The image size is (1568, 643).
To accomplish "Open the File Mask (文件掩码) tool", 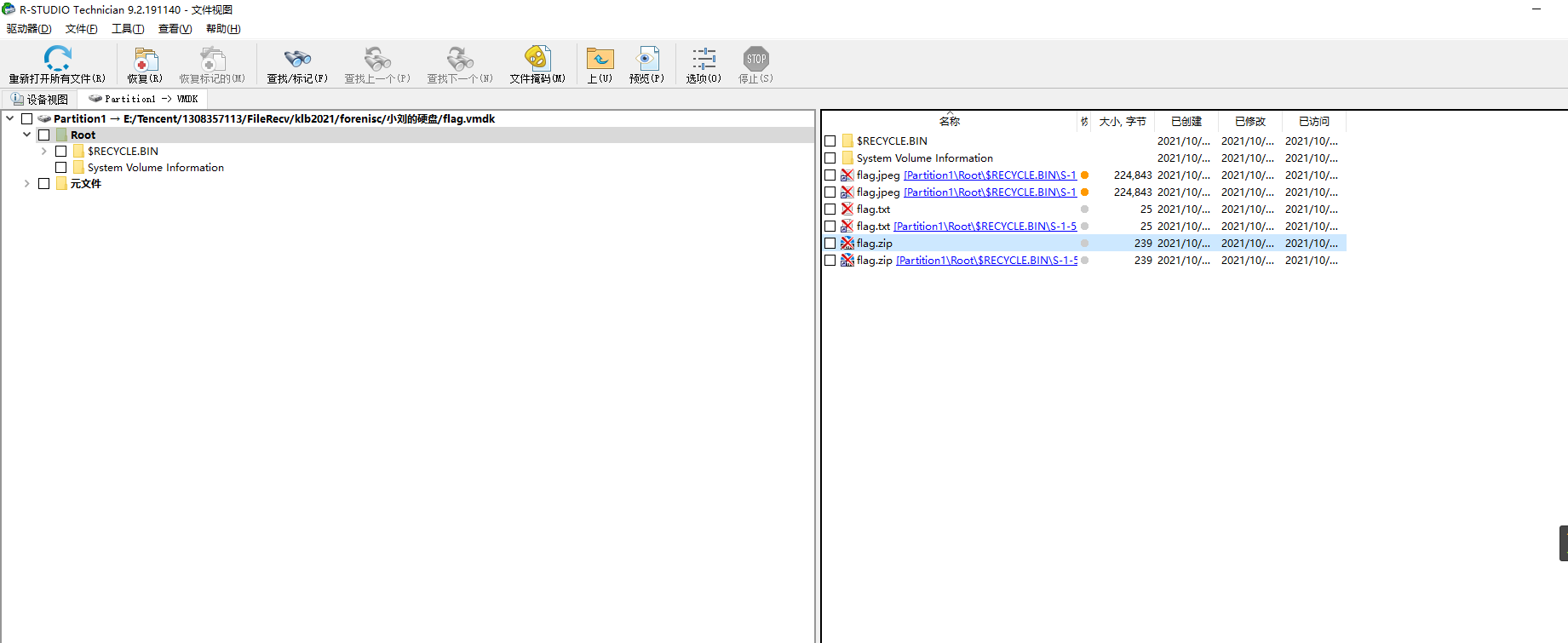I will pyautogui.click(x=537, y=59).
